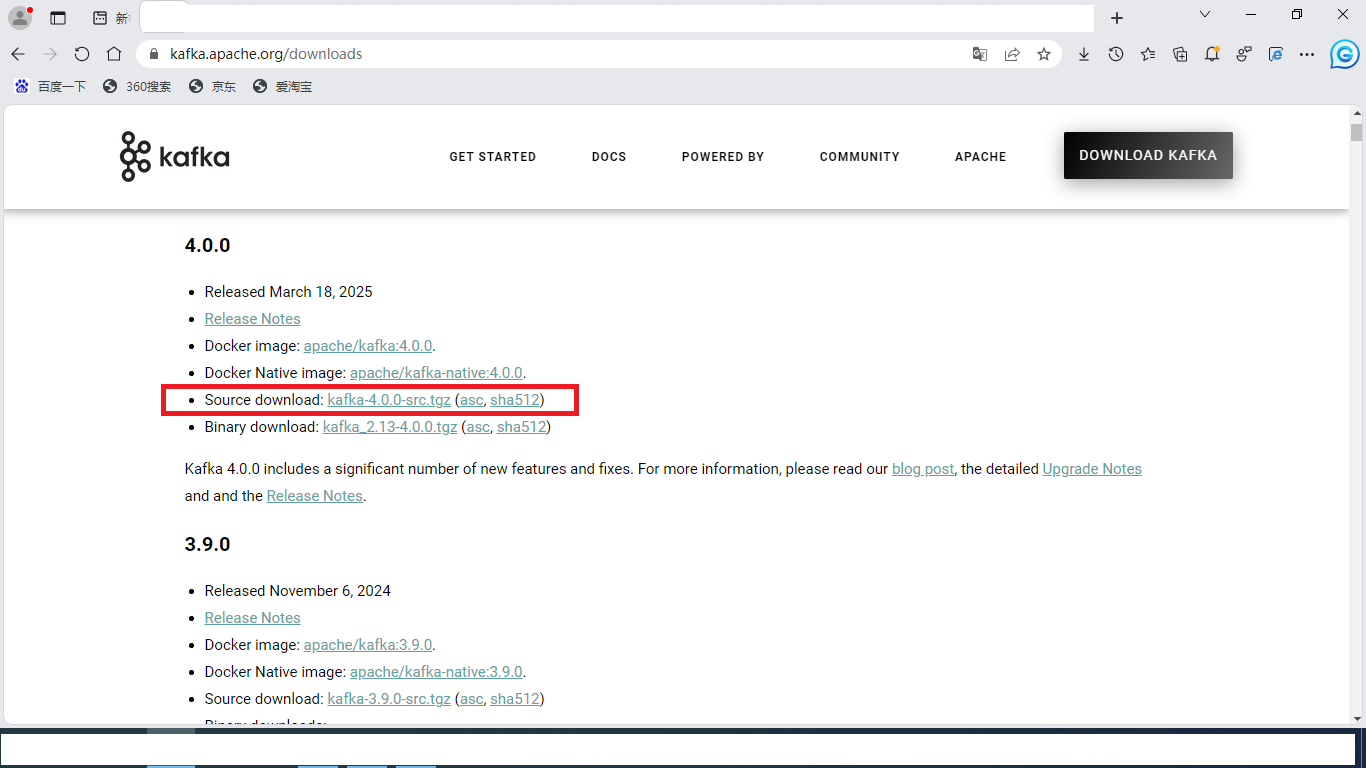Open the 4.0.0 Release Notes bullet link
1366x768 pixels.
point(252,319)
